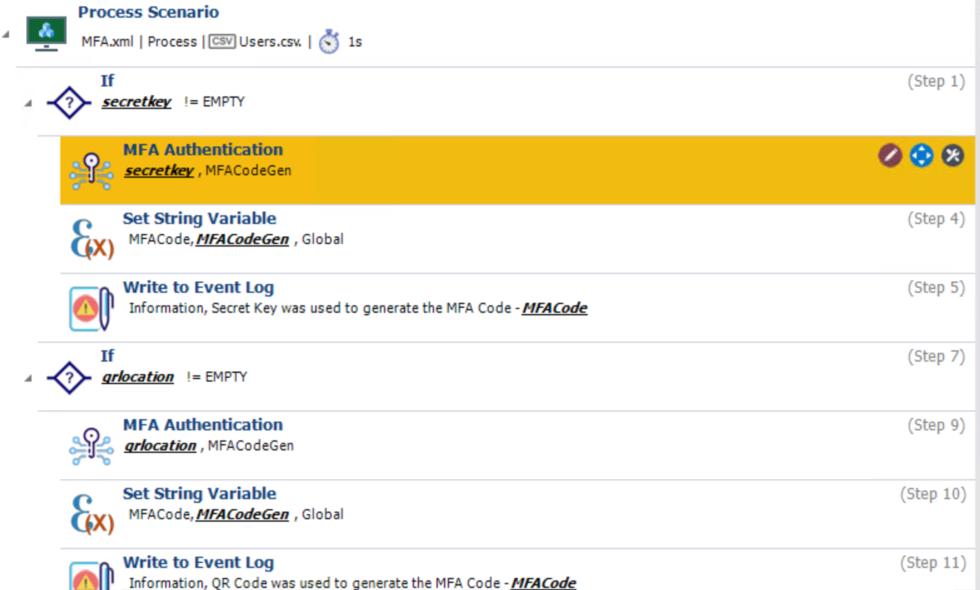Click the stopwatch timer icon

click(x=329, y=42)
